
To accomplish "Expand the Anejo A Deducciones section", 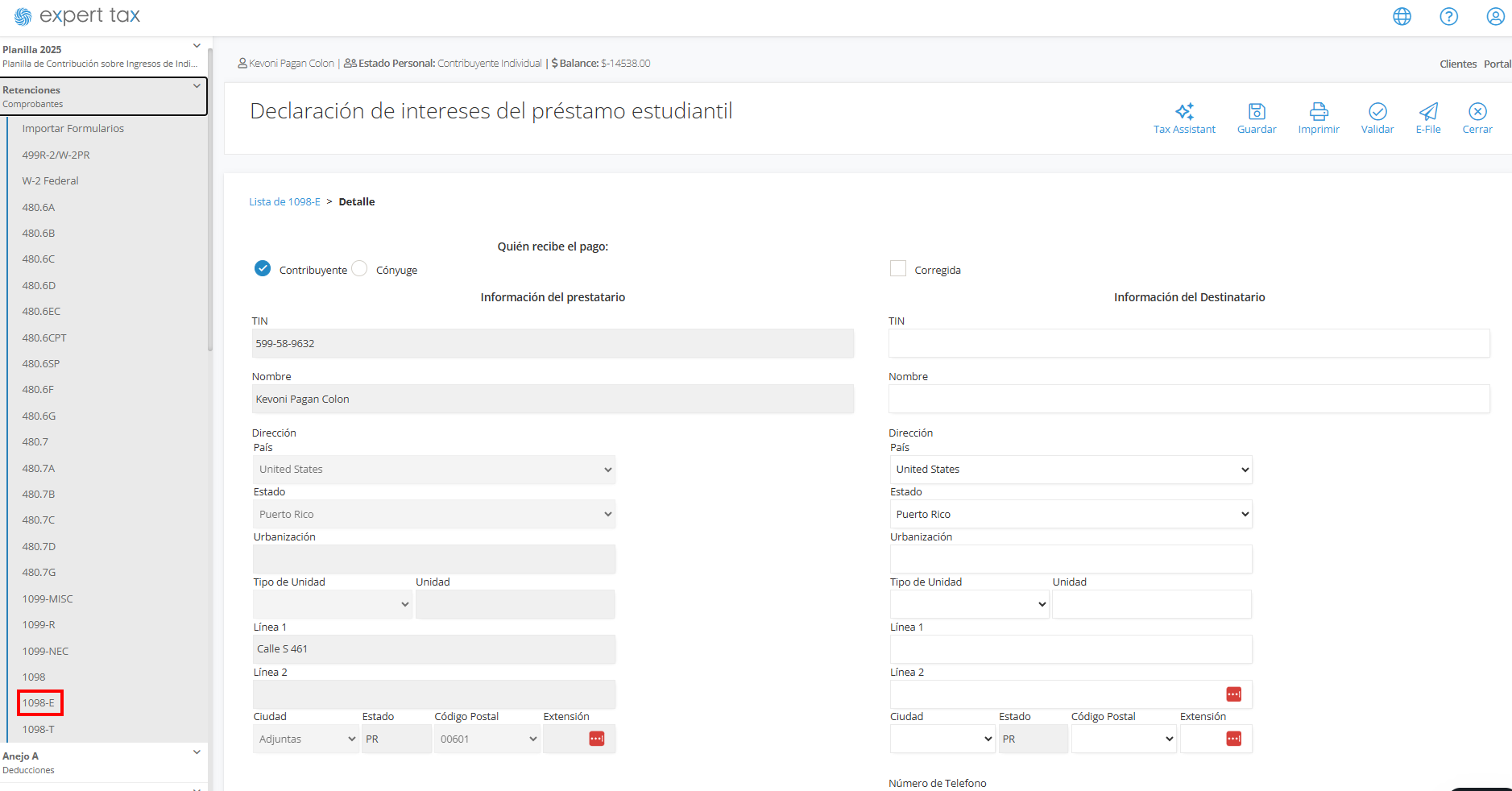I will [x=197, y=752].
